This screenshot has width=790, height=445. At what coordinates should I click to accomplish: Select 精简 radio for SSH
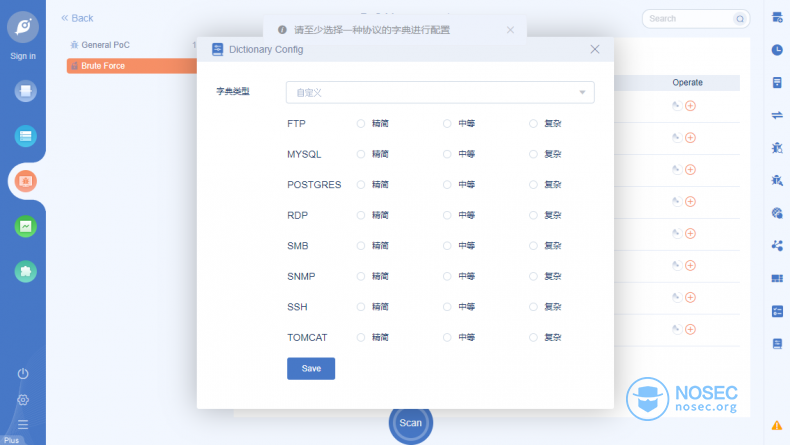click(361, 307)
